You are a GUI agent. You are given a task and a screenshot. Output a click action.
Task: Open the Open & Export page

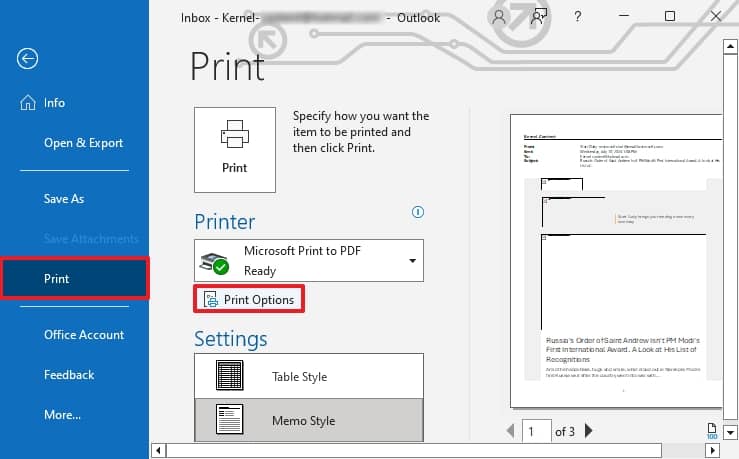[83, 143]
